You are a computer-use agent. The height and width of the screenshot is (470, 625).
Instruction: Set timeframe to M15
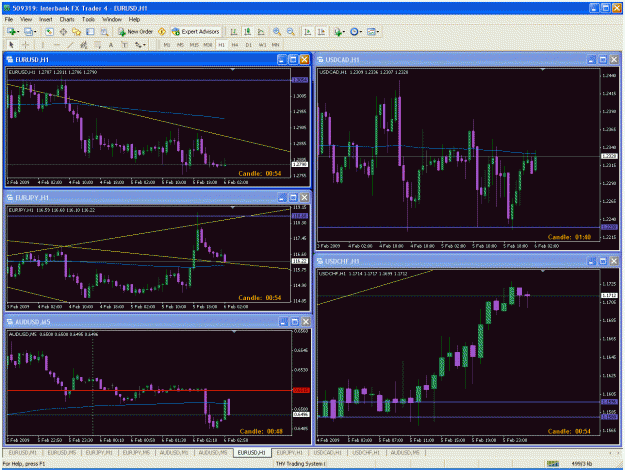click(x=194, y=45)
